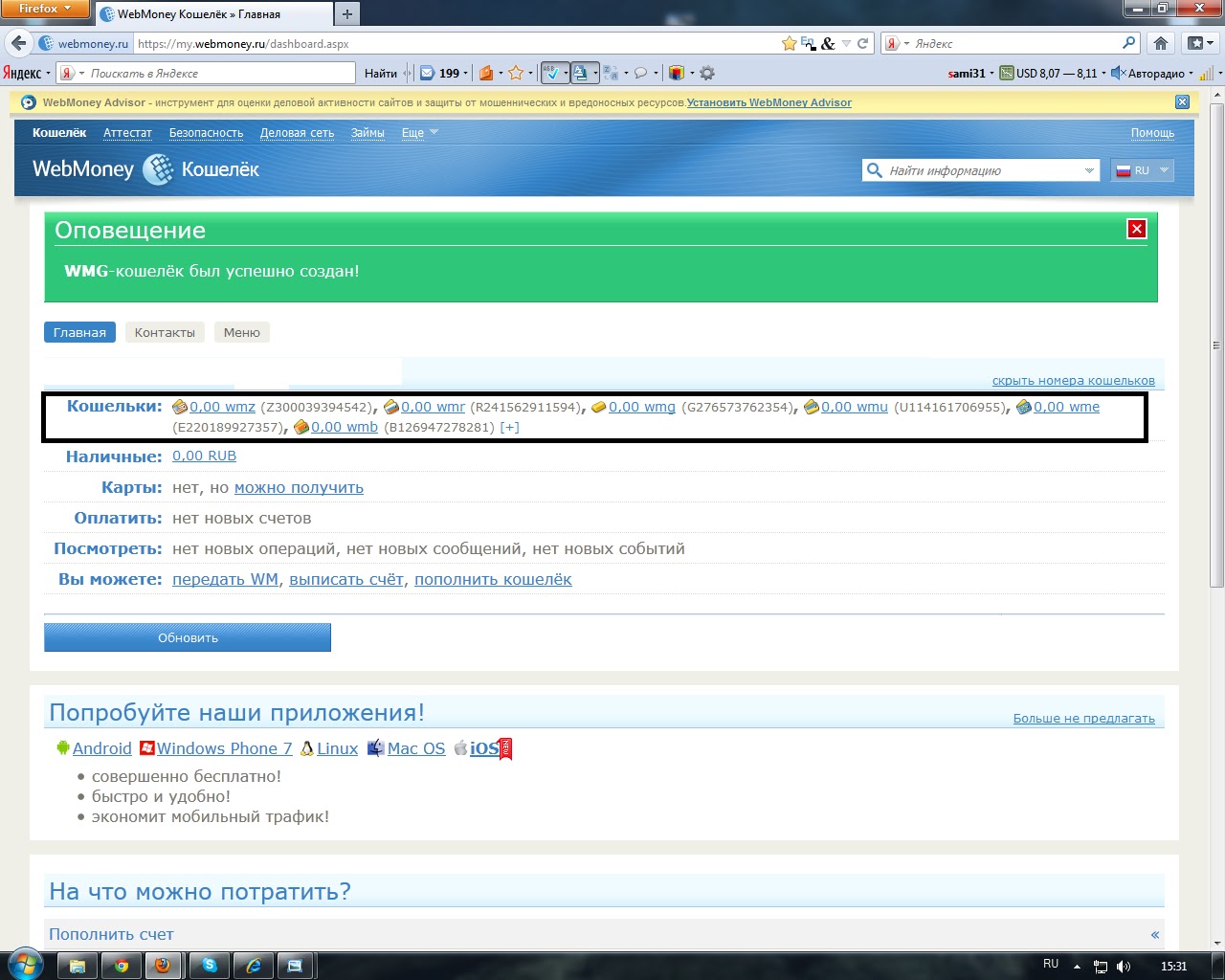Image resolution: width=1225 pixels, height=980 pixels.
Task: Open a new browser tab with plus
Action: [347, 13]
